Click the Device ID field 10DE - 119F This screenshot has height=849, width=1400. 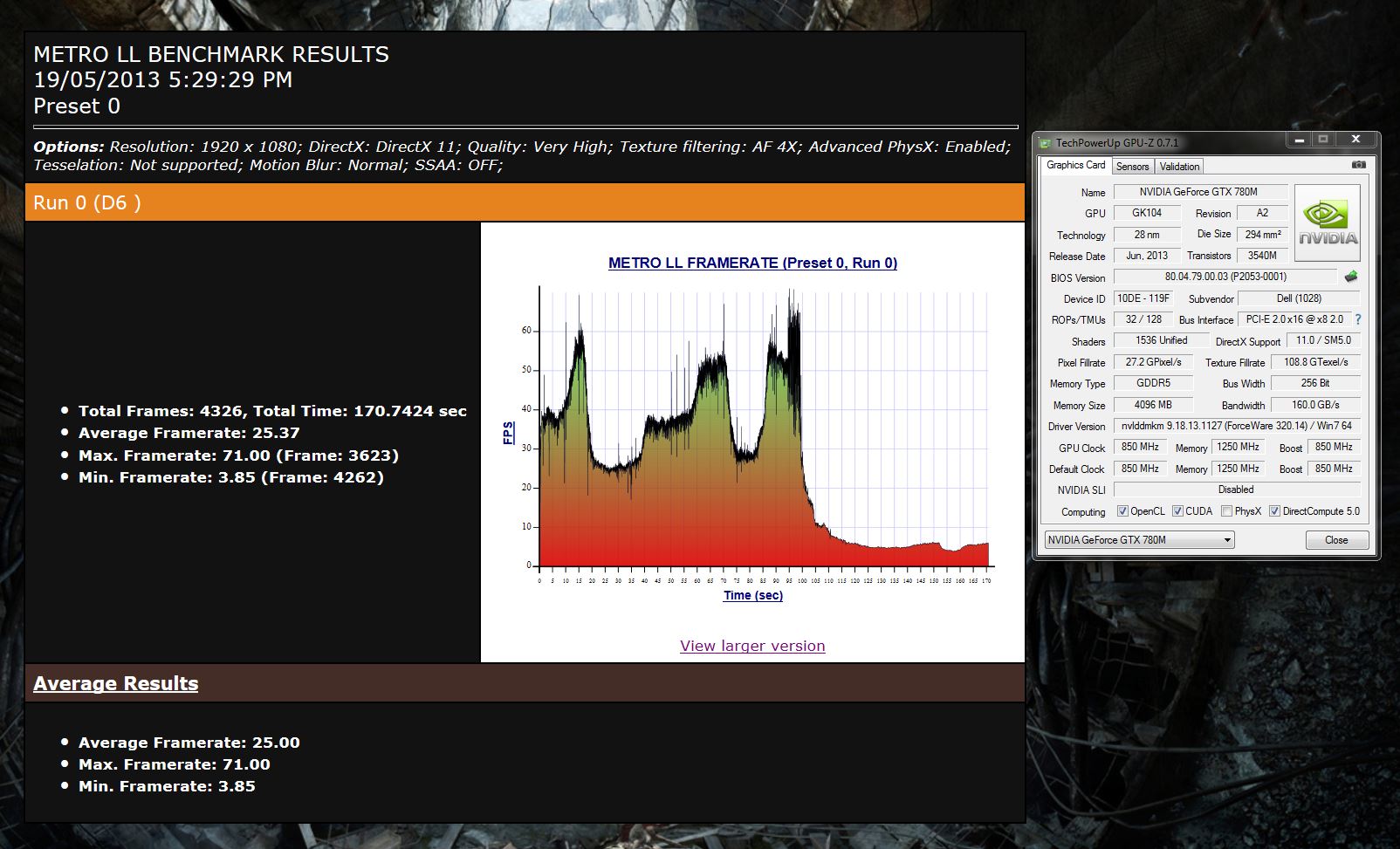pos(1143,298)
